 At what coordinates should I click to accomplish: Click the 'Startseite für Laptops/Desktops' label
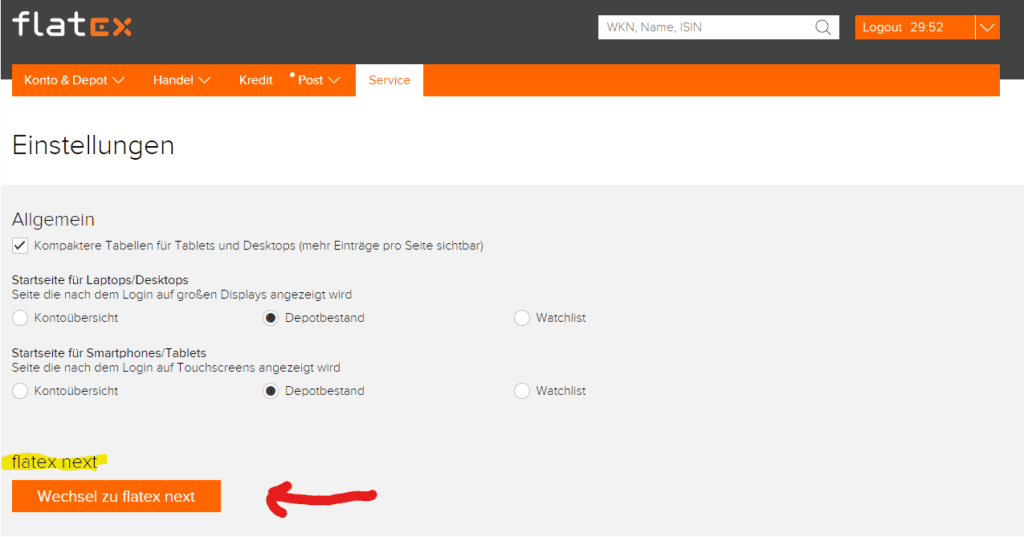(x=100, y=280)
